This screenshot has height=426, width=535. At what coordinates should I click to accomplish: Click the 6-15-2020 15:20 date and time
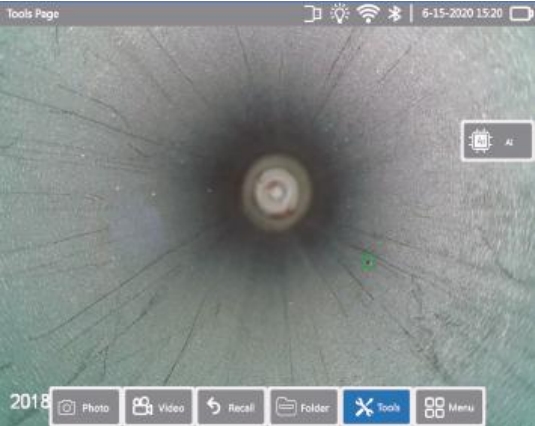click(462, 14)
